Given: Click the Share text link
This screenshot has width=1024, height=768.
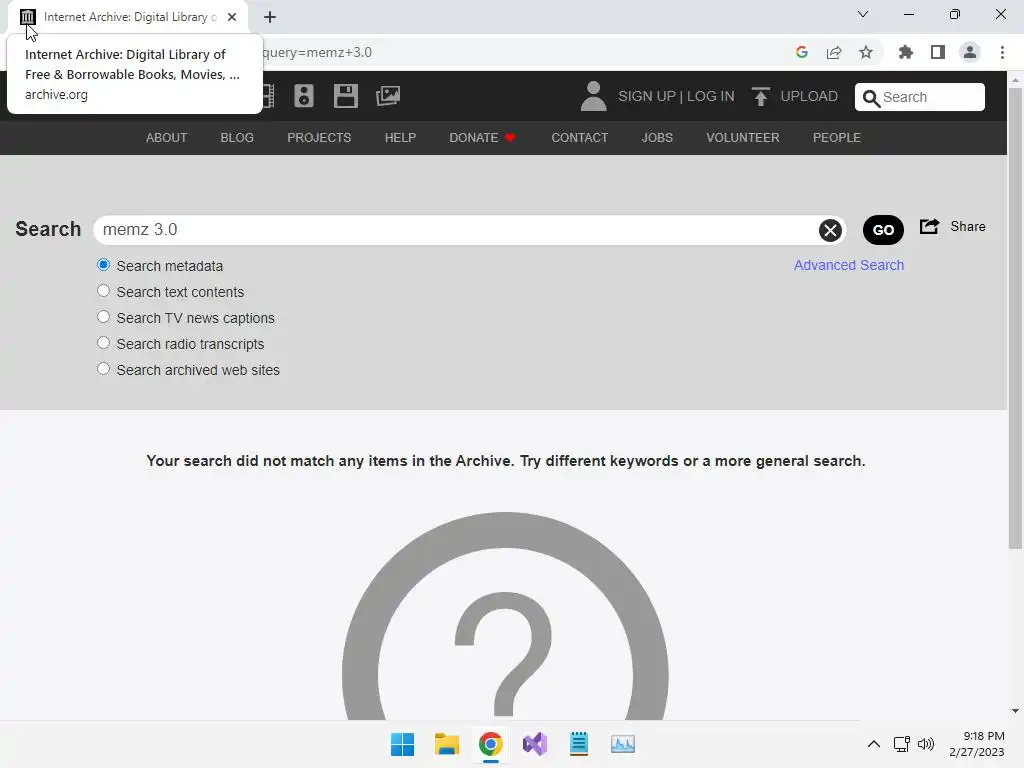Looking at the screenshot, I should click(x=968, y=227).
